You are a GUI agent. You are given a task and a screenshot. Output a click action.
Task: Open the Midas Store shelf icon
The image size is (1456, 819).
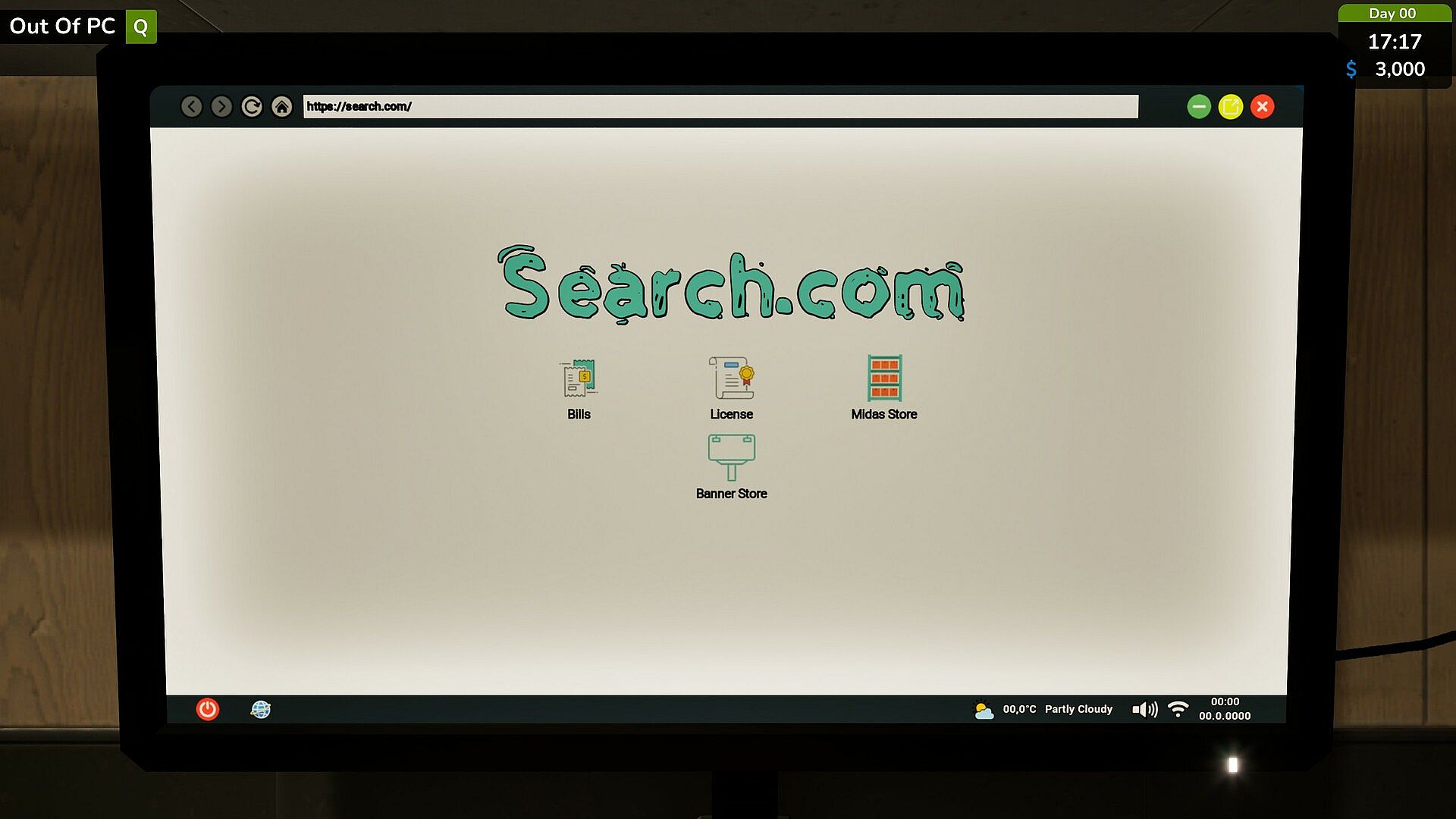pos(884,378)
